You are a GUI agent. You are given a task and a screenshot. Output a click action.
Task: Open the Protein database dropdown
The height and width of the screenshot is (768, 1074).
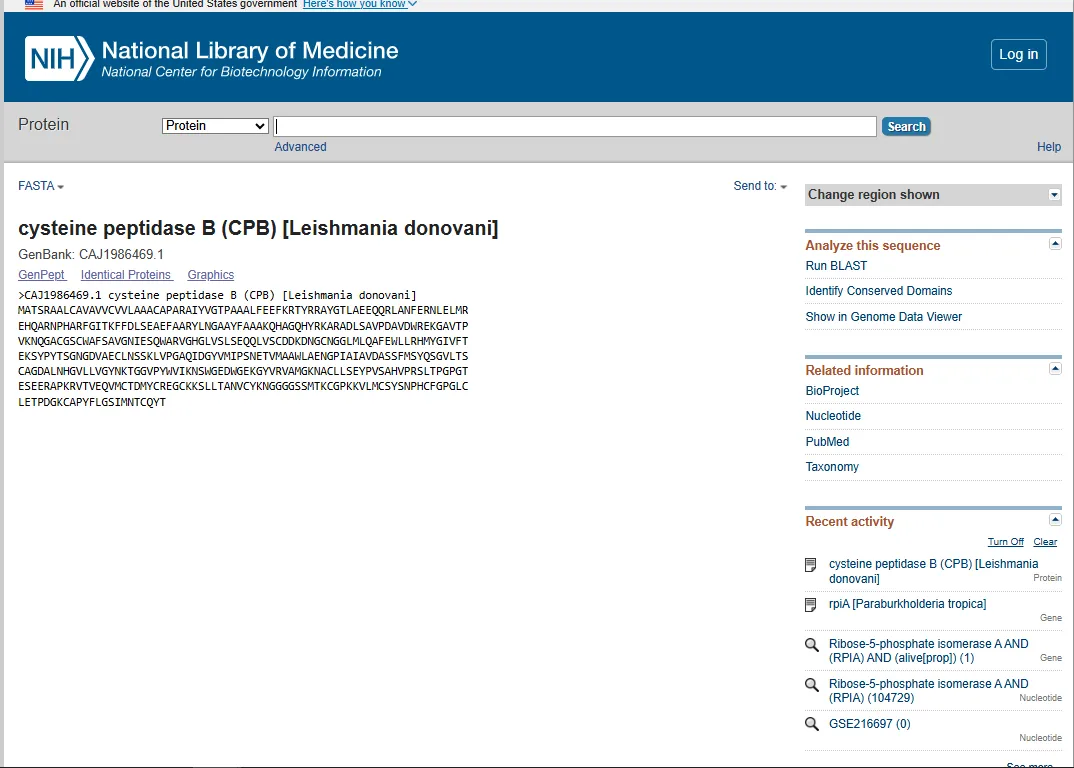coord(215,126)
